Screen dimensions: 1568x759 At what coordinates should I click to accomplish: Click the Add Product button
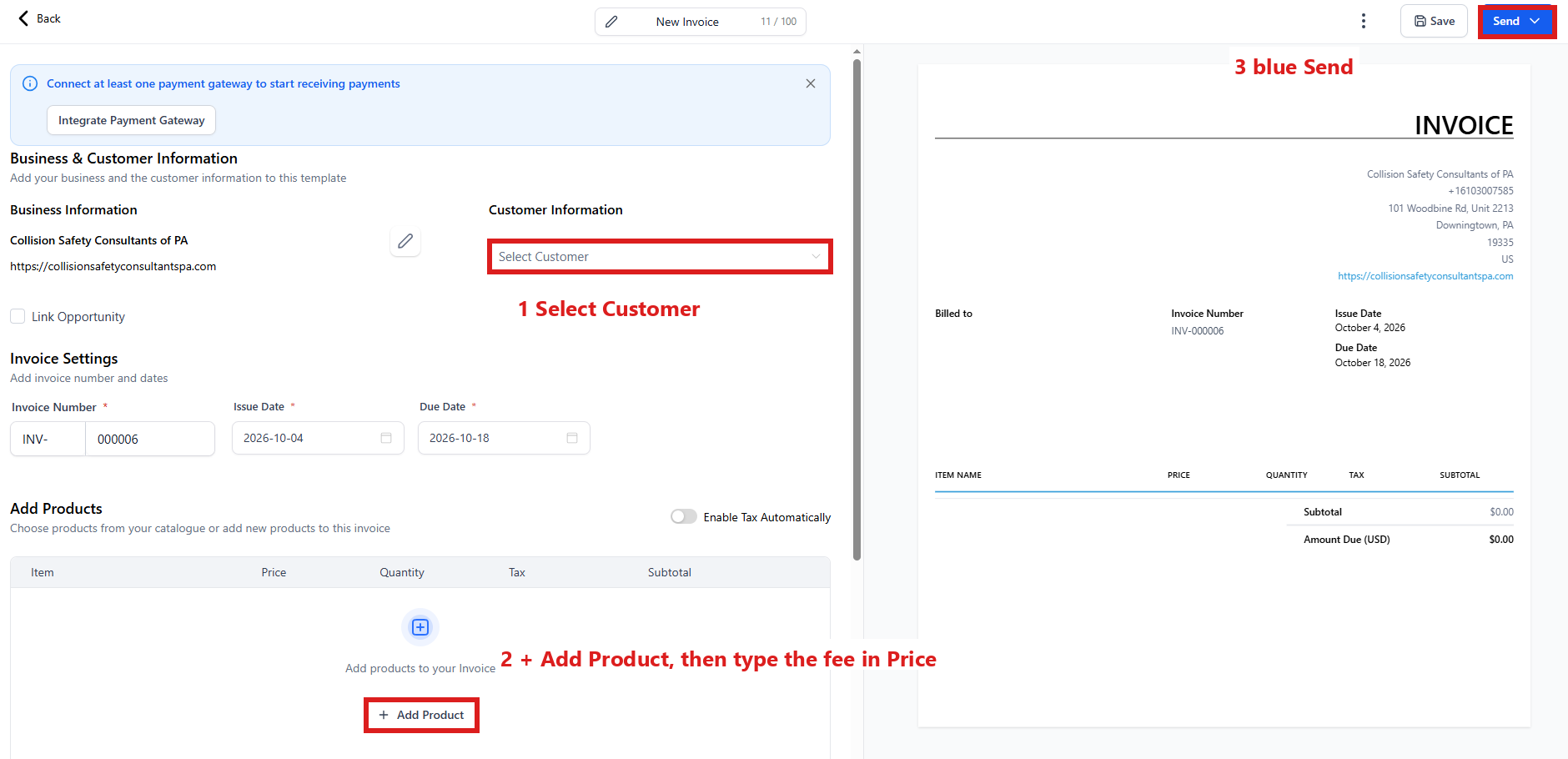pyautogui.click(x=421, y=715)
